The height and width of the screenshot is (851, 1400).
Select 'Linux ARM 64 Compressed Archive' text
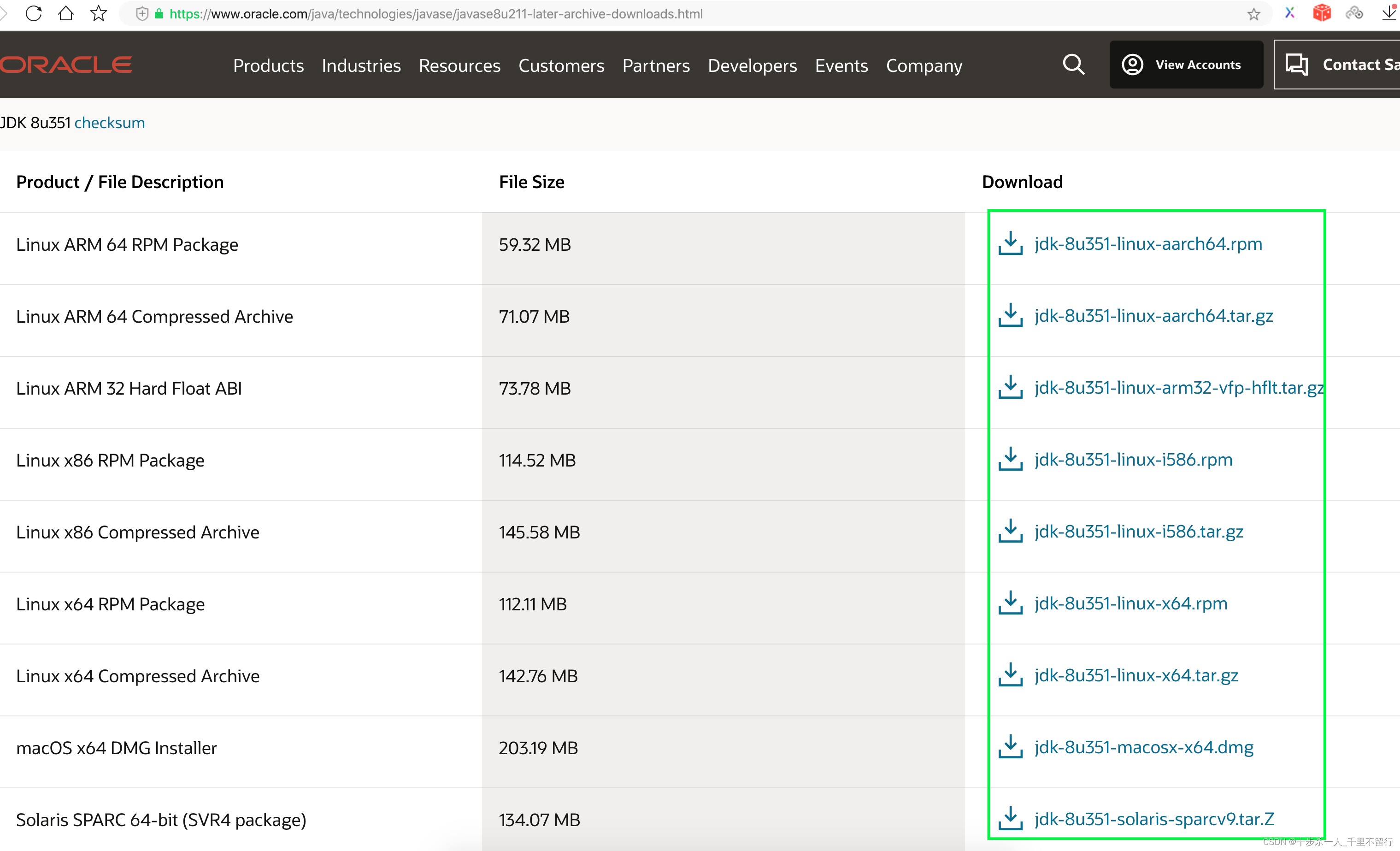click(154, 316)
